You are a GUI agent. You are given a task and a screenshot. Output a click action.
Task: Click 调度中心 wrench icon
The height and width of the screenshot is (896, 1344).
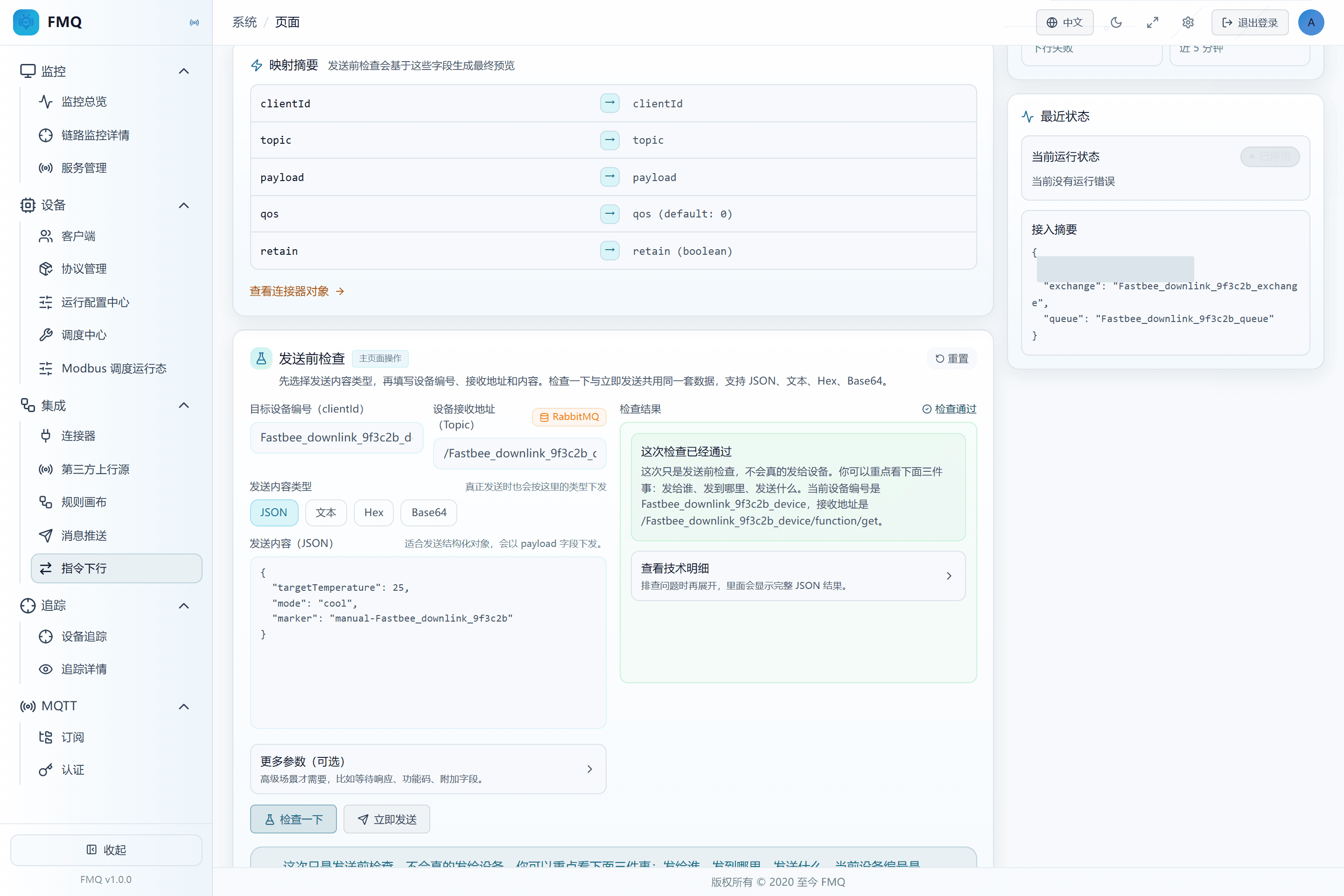[x=46, y=335]
